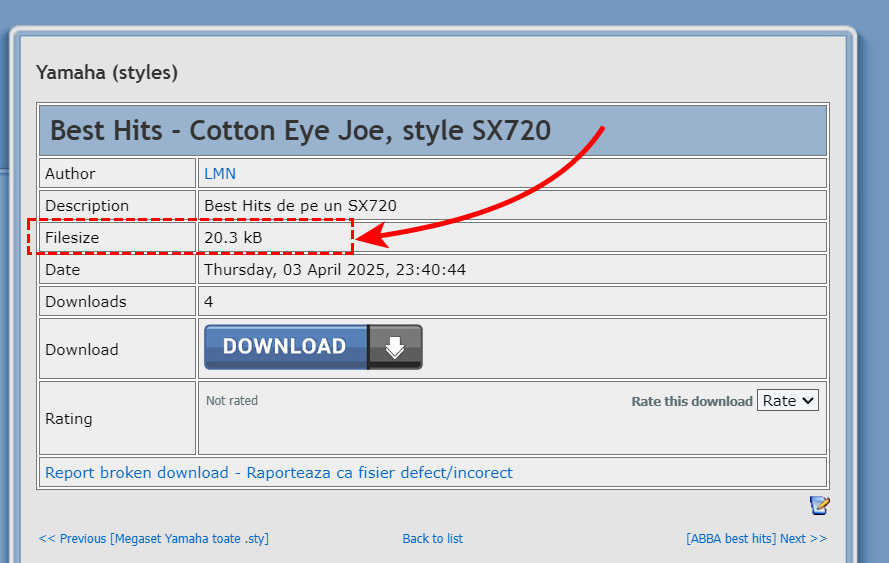Click Report broken download link
Viewport: 889px width, 563px height.
(x=278, y=472)
